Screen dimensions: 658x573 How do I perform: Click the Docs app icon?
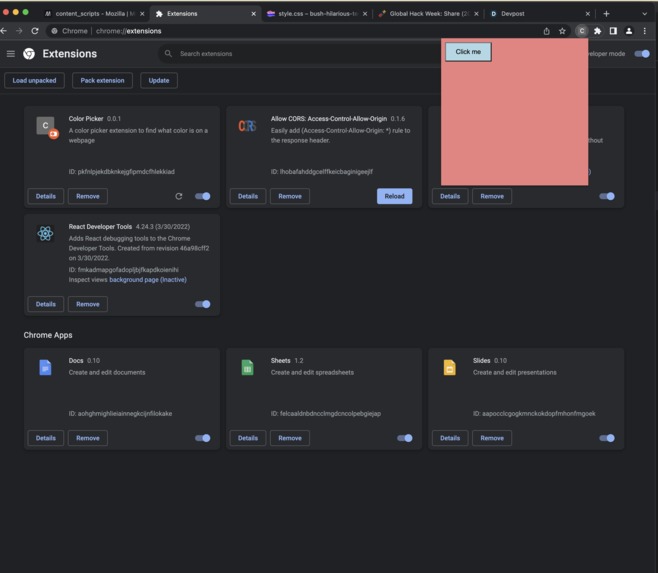coord(45,367)
